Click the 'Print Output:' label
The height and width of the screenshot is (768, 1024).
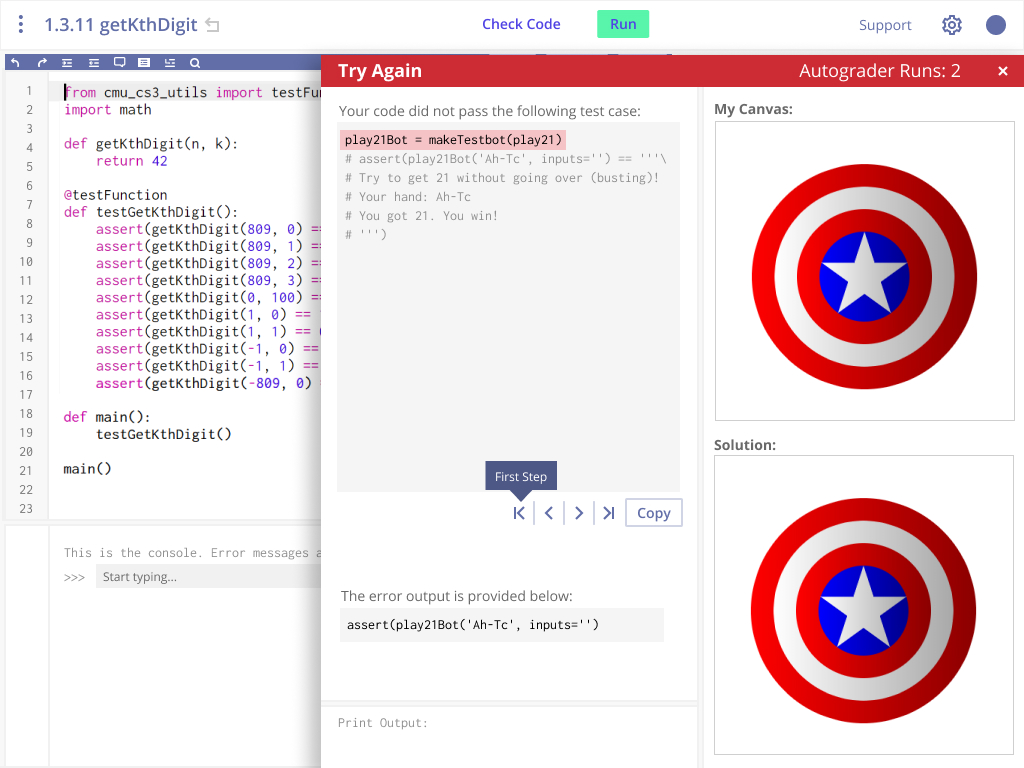pyautogui.click(x=383, y=723)
